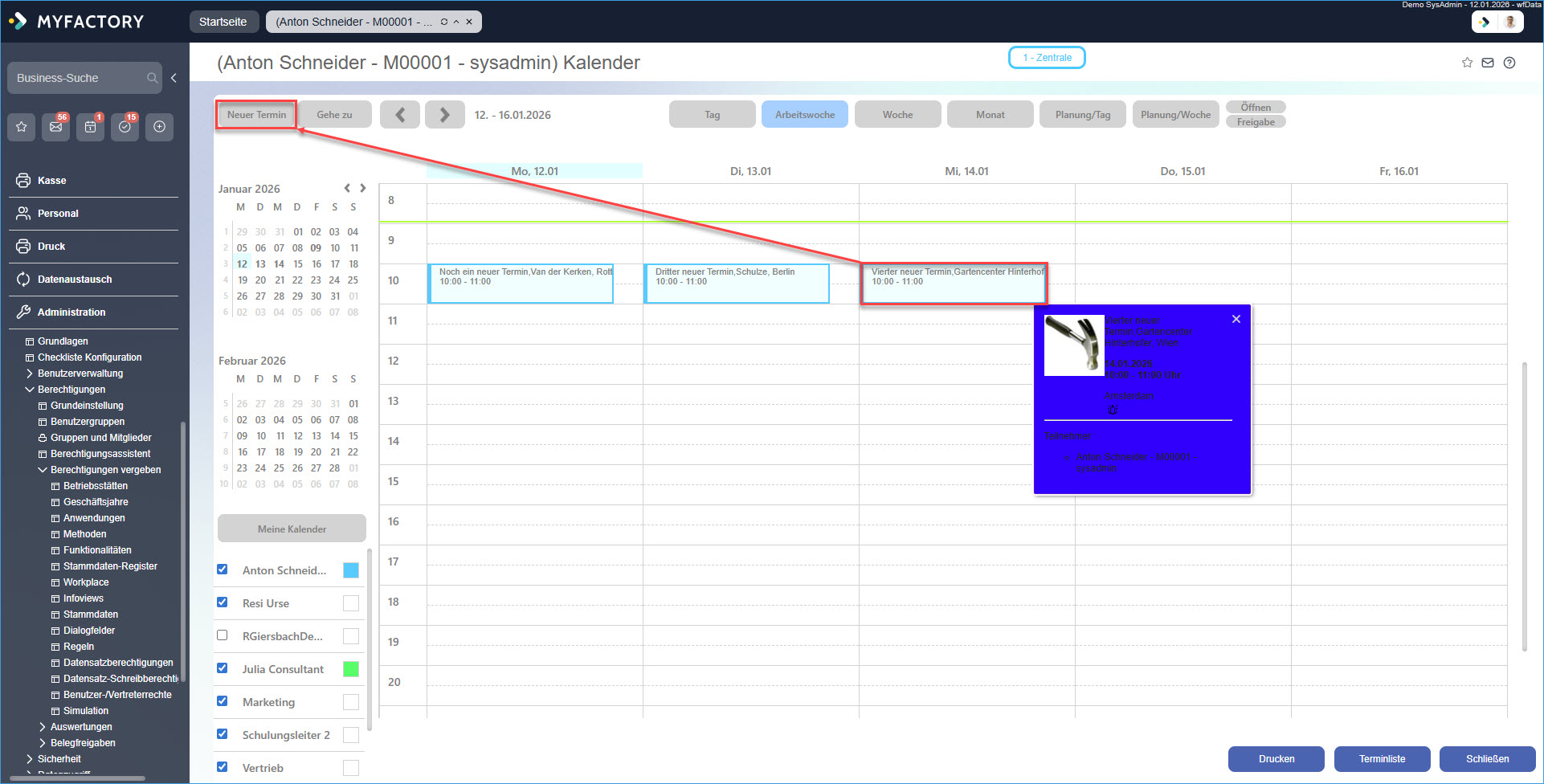Click the Myfactory logo icon beside avatar

pyautogui.click(x=1485, y=22)
